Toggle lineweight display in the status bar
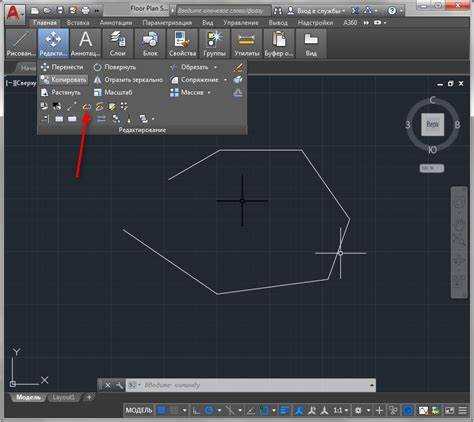This screenshot has width=474, height=422. 285,410
